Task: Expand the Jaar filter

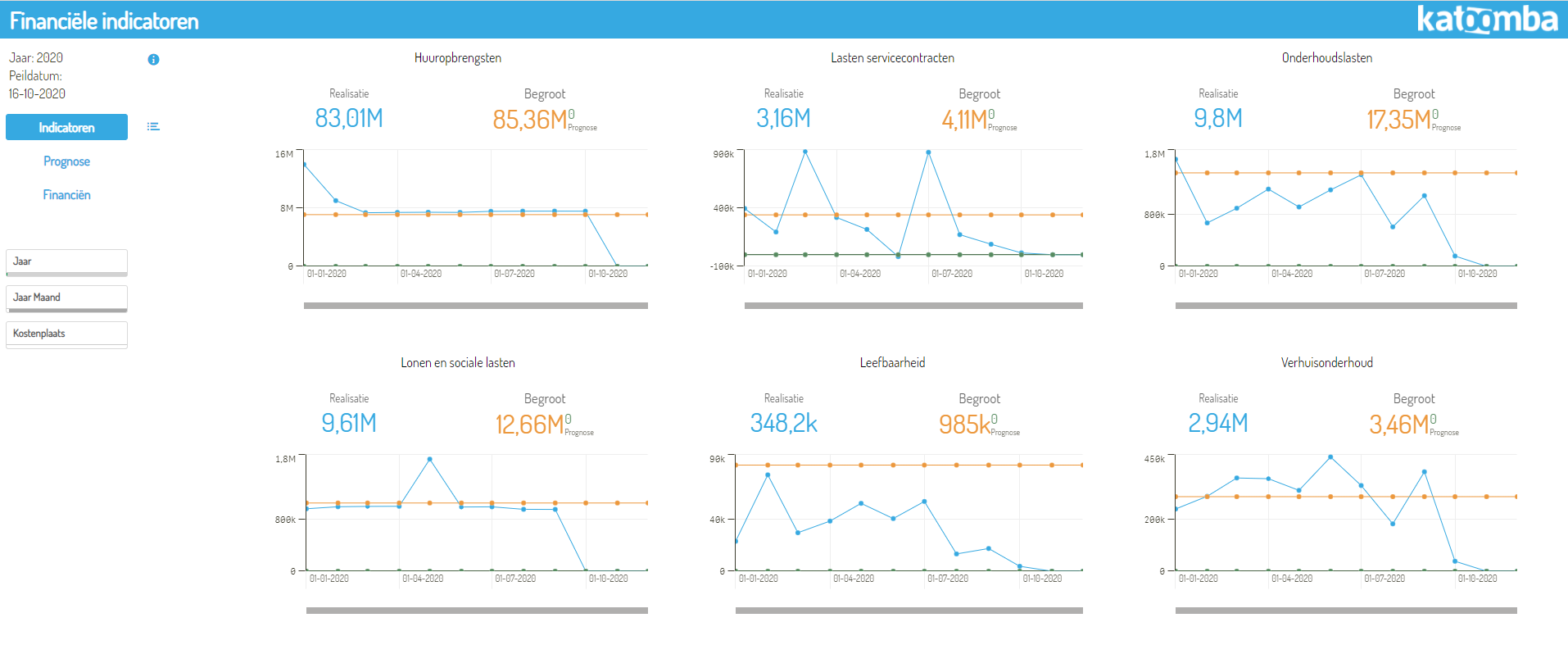Action: [x=66, y=261]
